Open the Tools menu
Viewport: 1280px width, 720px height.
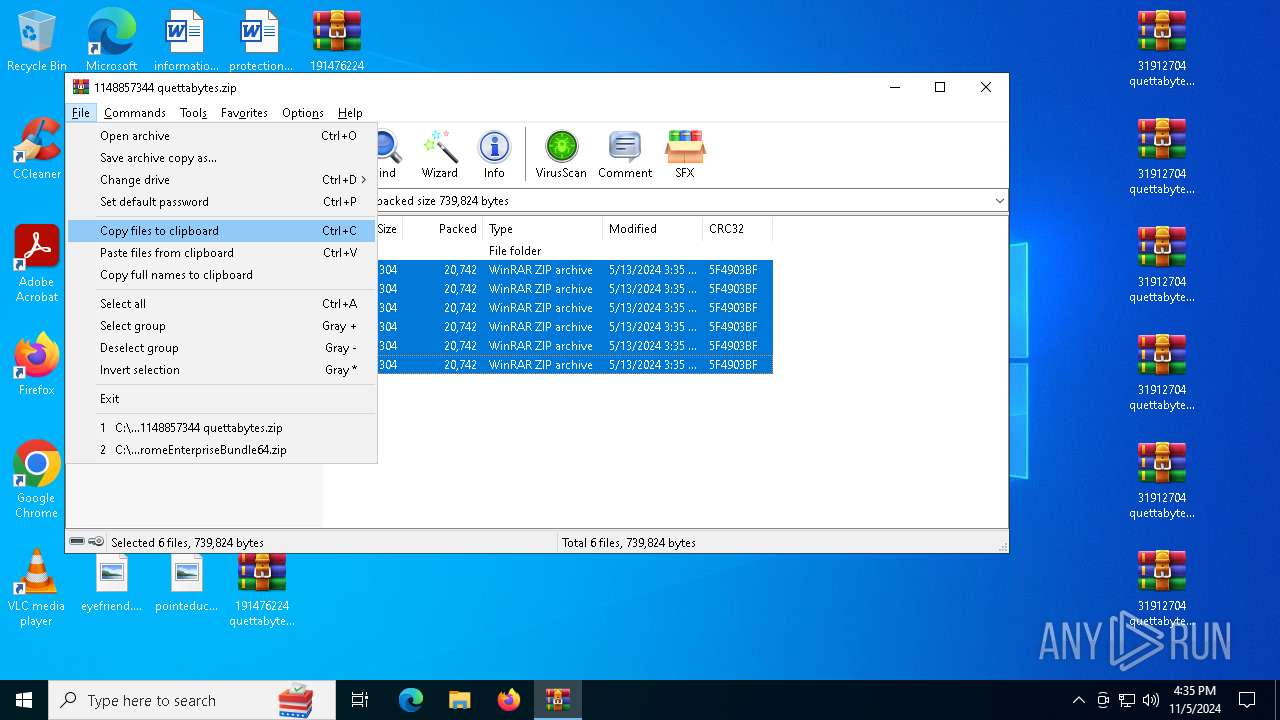pyautogui.click(x=193, y=113)
